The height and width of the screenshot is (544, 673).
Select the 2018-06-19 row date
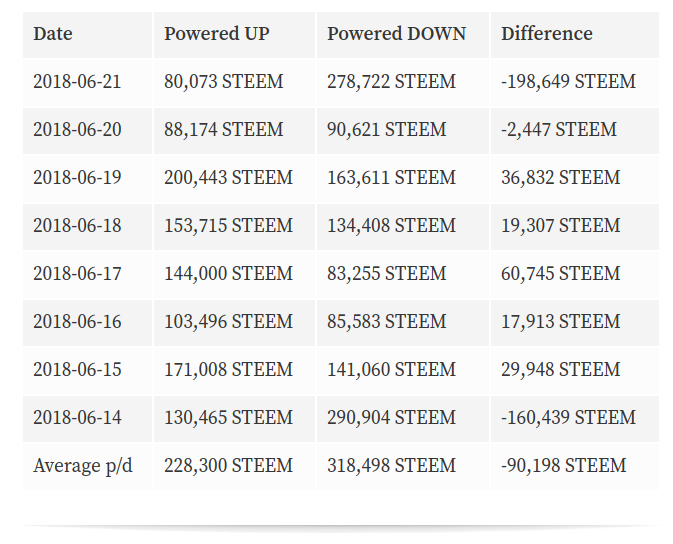[77, 178]
